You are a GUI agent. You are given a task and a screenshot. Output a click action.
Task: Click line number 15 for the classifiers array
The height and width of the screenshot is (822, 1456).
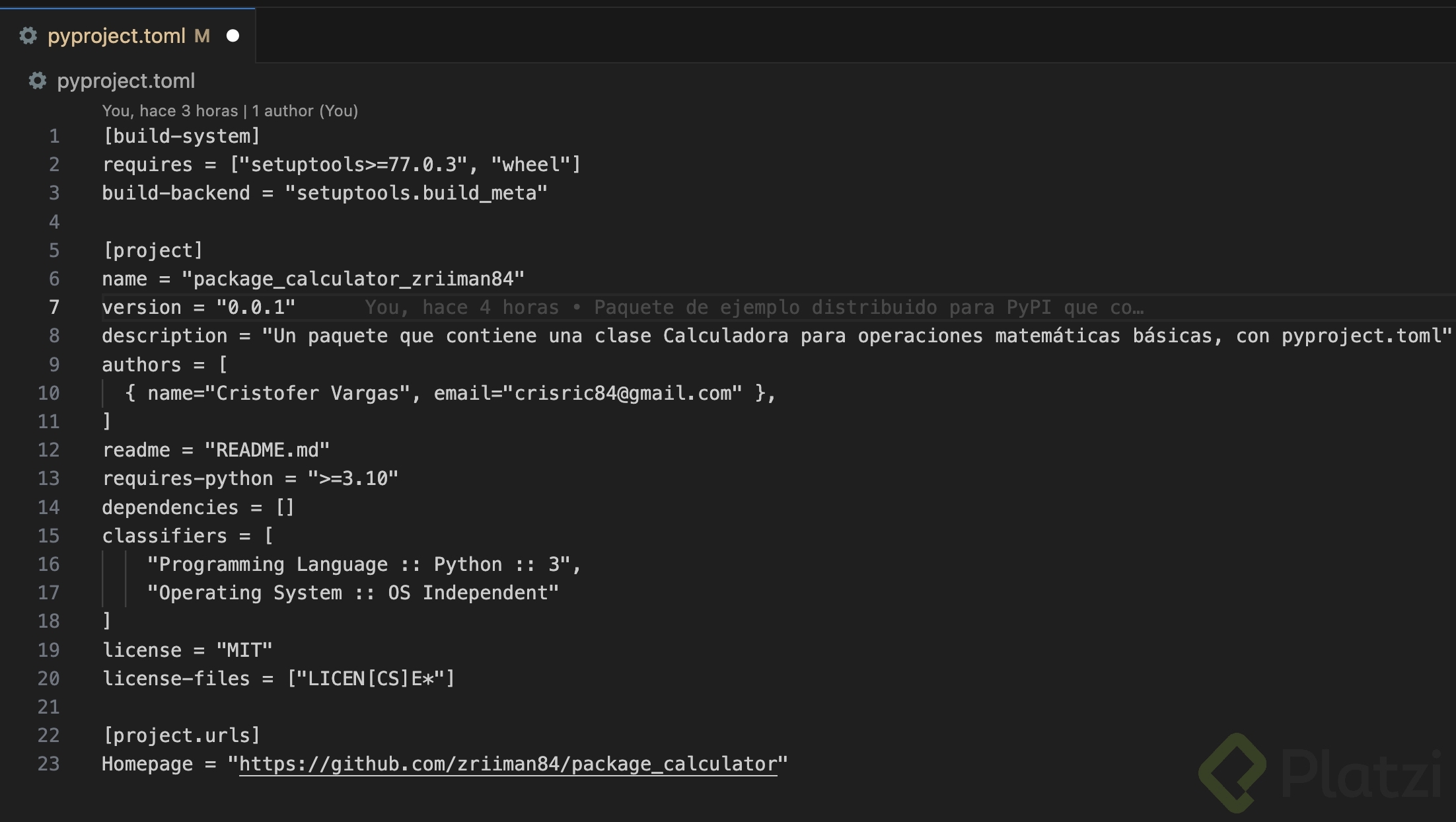49,536
